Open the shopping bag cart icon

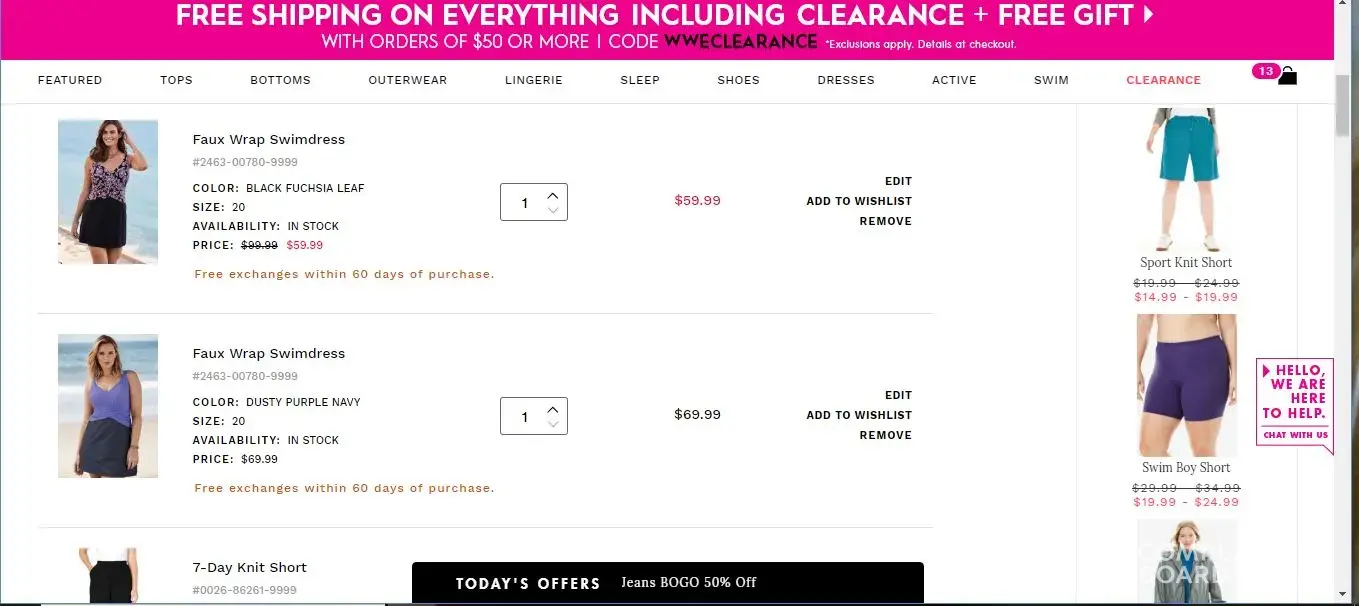[1287, 76]
